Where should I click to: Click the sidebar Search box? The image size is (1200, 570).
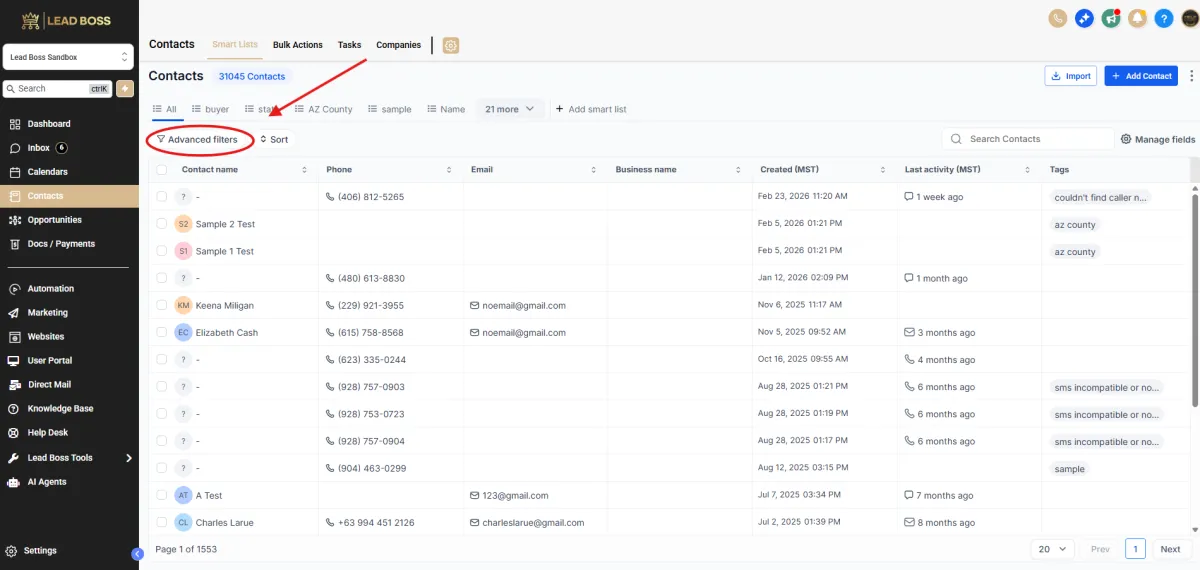point(58,88)
